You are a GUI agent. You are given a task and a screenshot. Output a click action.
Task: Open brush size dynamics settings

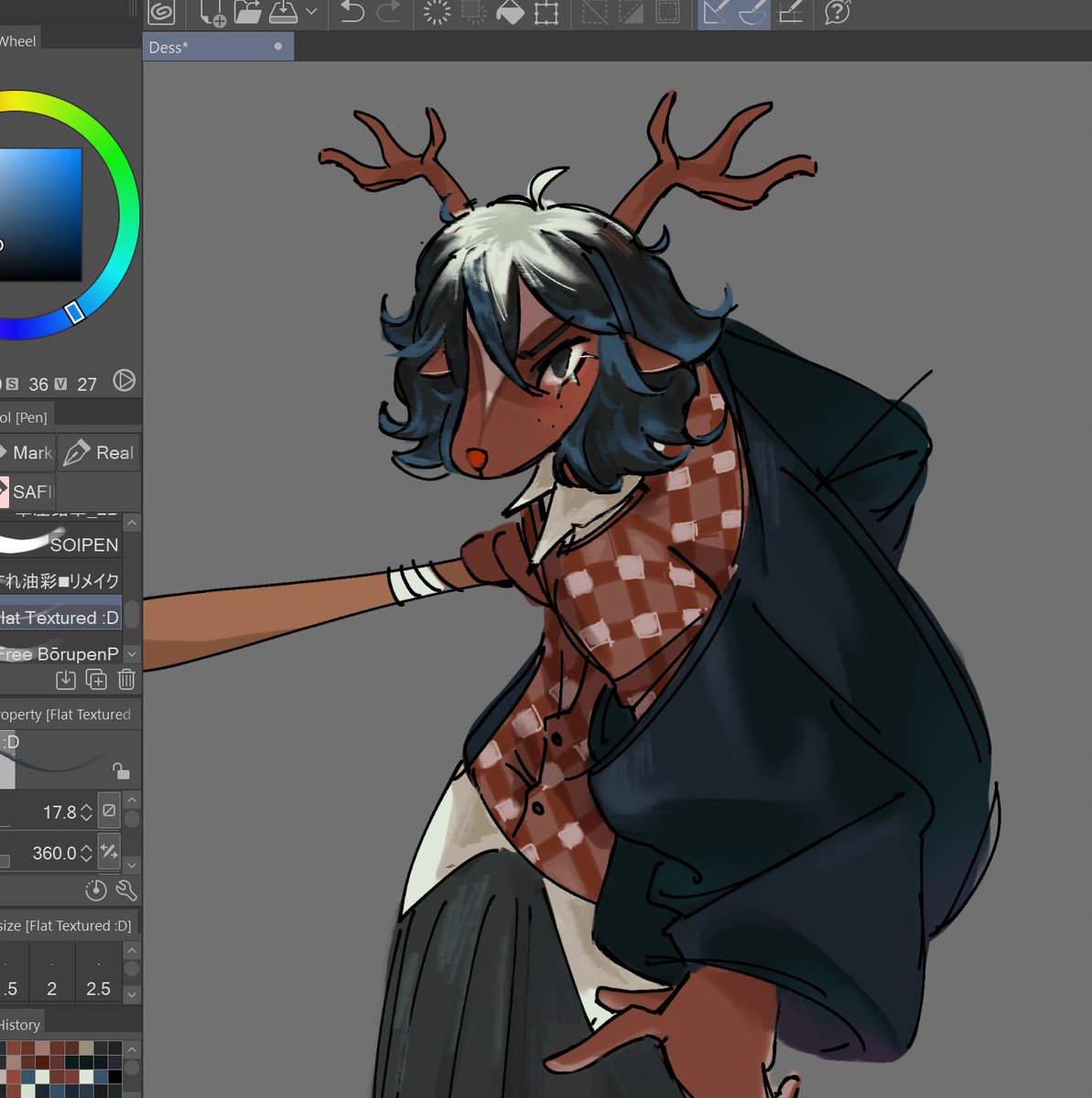(x=109, y=811)
